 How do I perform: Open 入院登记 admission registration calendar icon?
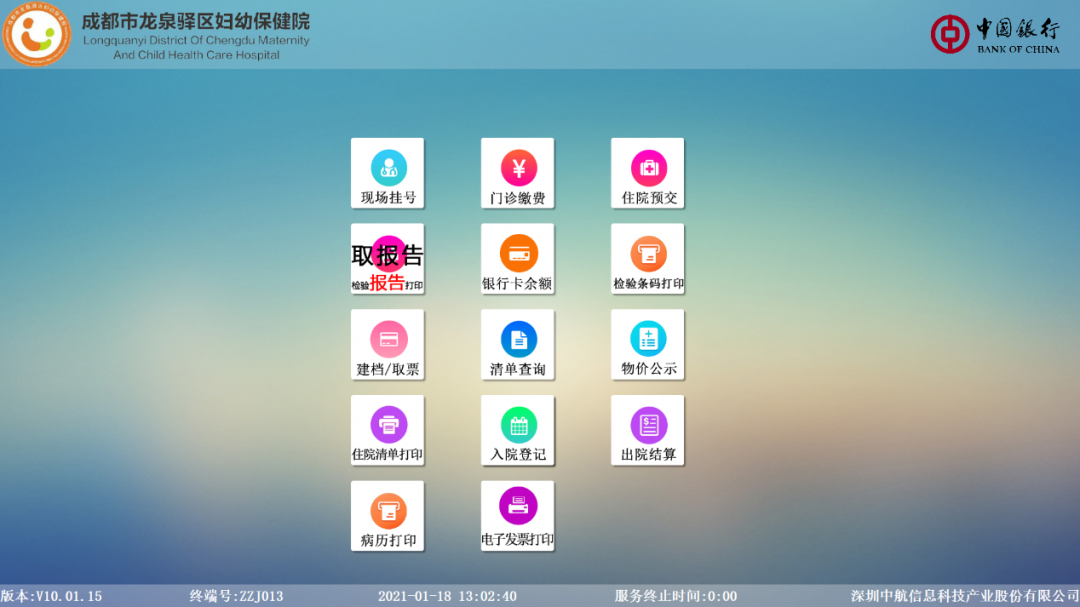[x=518, y=426]
